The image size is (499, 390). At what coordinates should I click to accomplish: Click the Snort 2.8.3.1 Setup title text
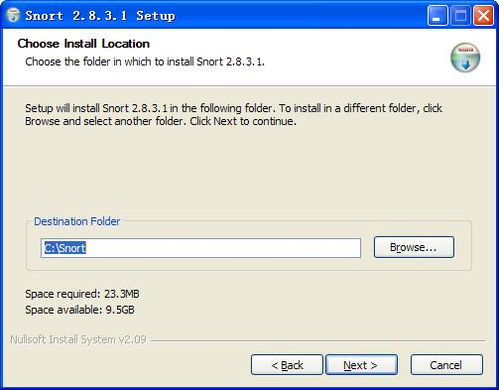(x=100, y=16)
